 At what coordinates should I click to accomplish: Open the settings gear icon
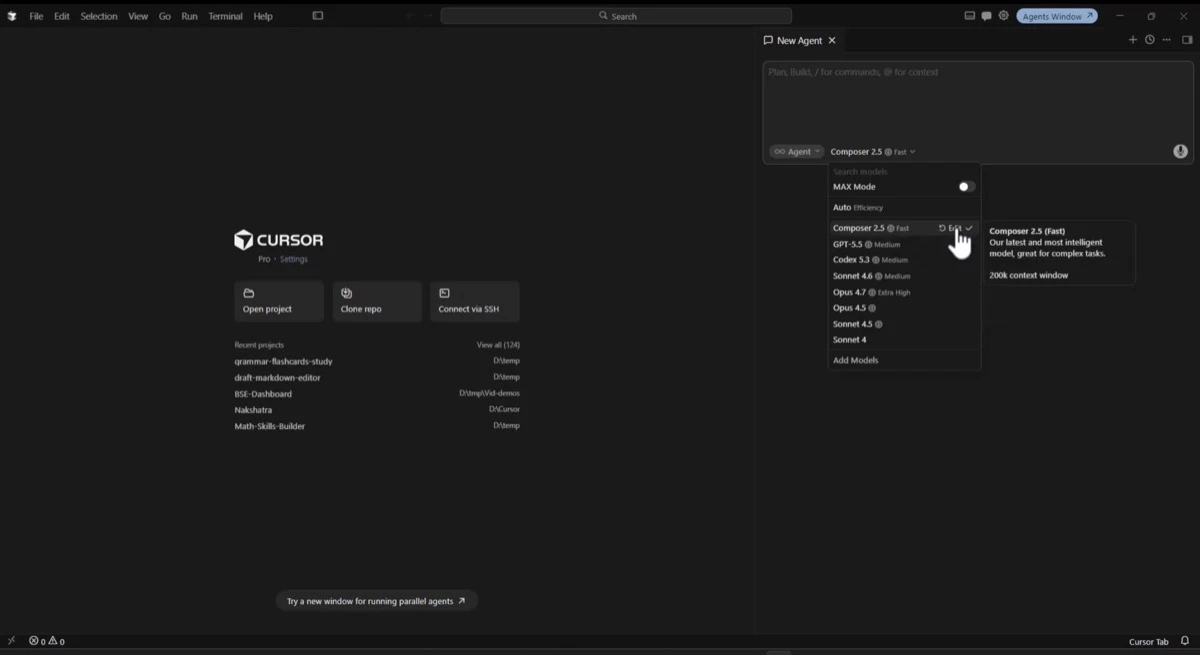tap(1004, 16)
